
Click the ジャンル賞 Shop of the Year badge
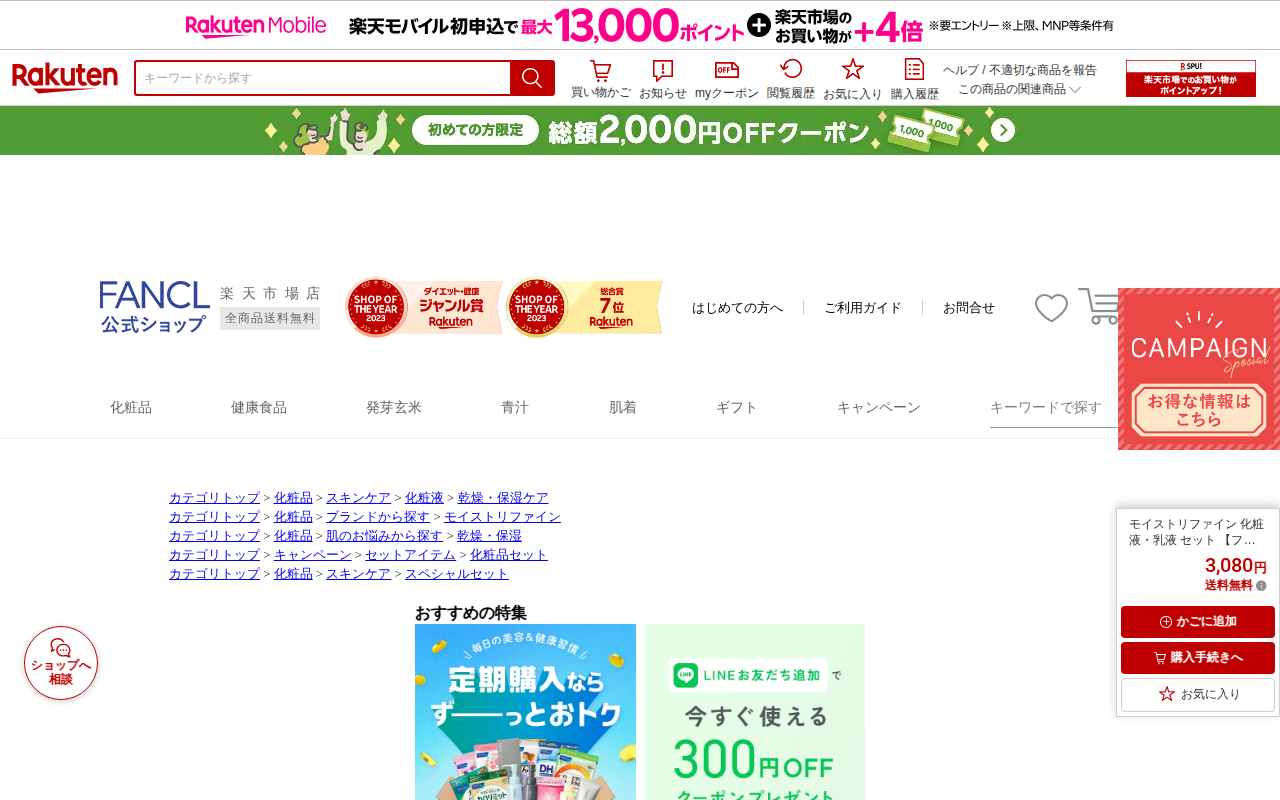click(423, 307)
